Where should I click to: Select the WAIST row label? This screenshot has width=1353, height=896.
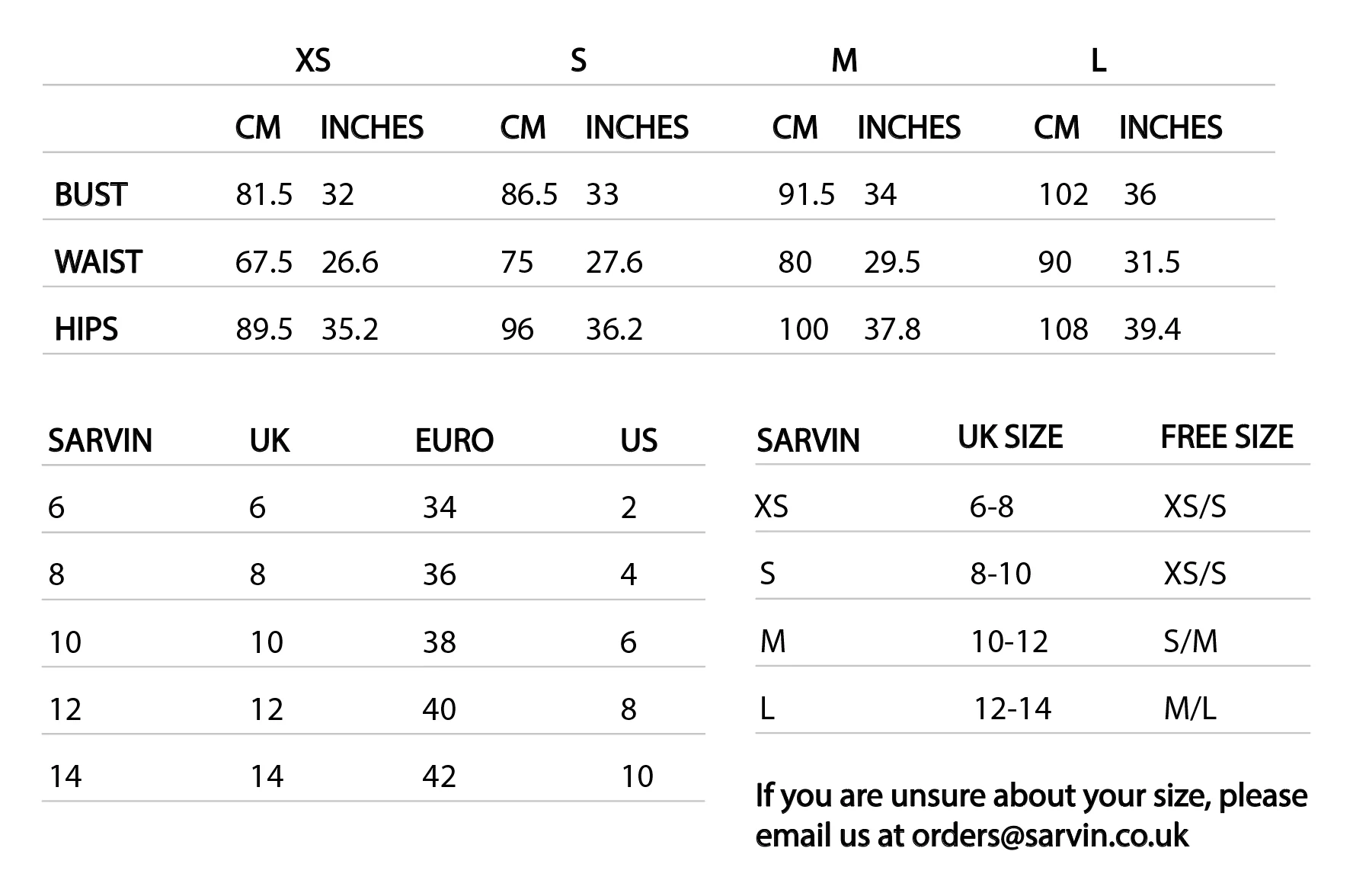point(98,262)
